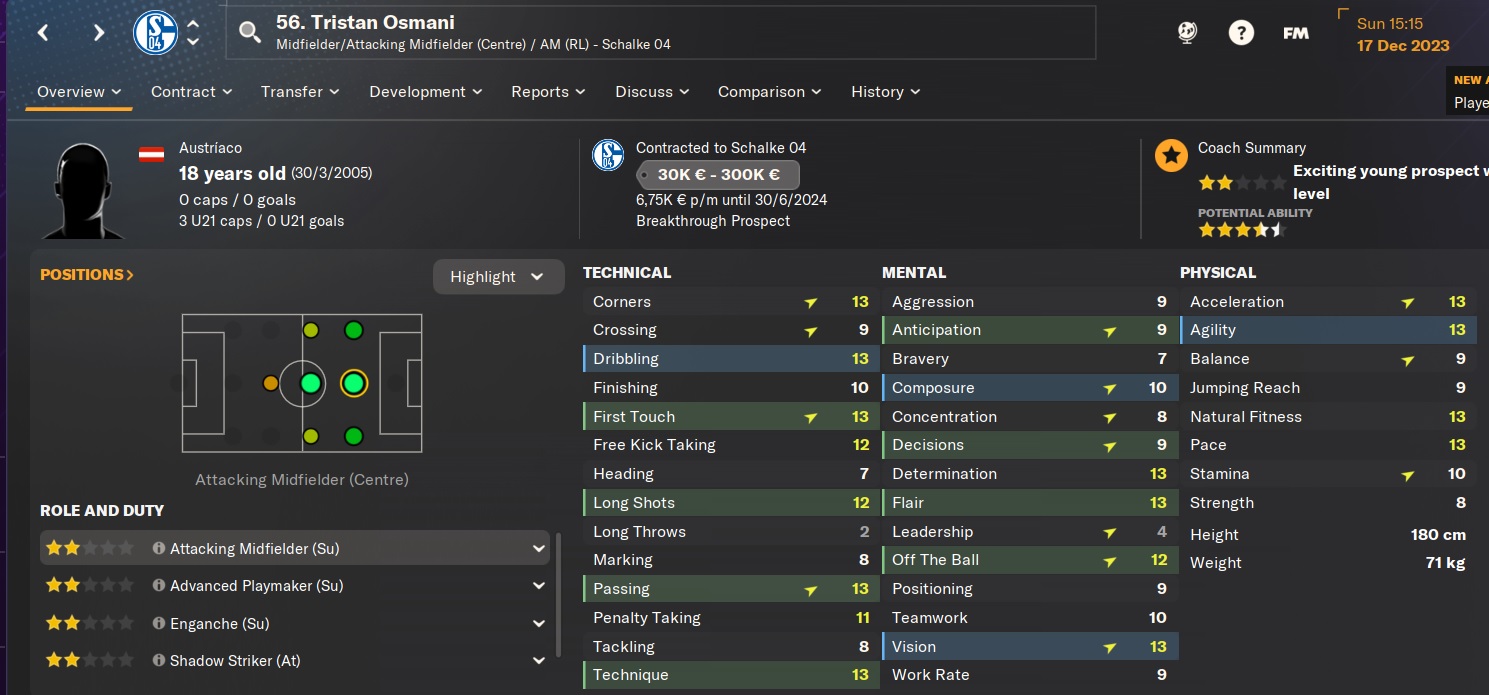Screen dimensions: 1489x695
Task: Select the Attacking Midfielder (Su) role row
Action: coord(294,548)
